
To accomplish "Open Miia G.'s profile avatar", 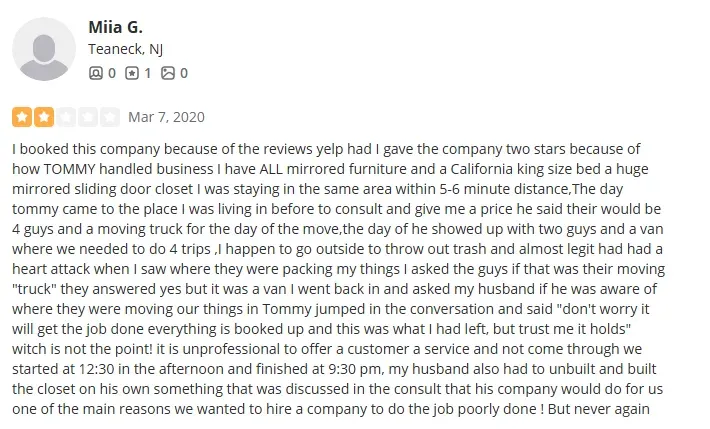I will pos(42,49).
